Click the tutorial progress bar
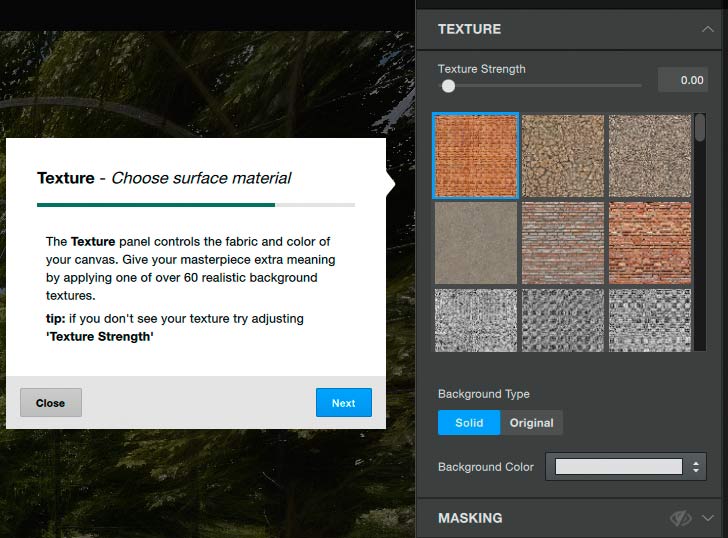The image size is (728, 538). (196, 205)
